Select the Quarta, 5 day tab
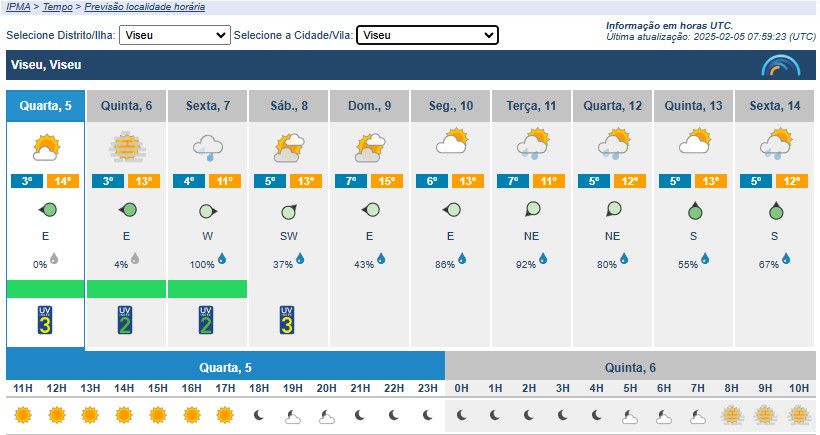Screen dimensions: 820x435 click(x=45, y=106)
